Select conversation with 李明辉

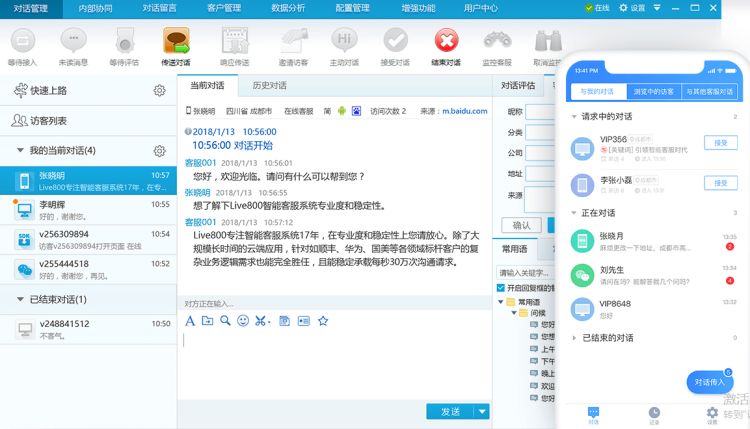coord(88,210)
